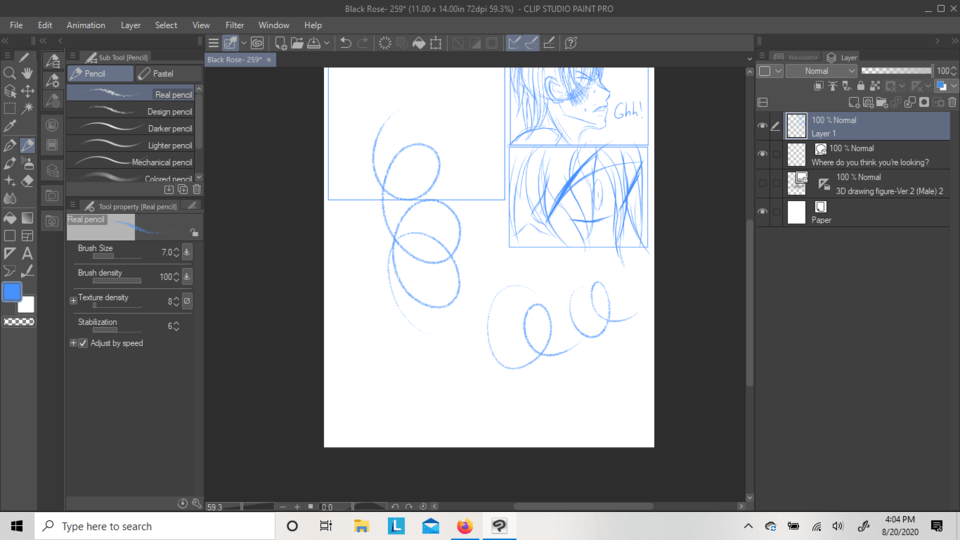This screenshot has width=960, height=540.
Task: Click the support help question icon
Action: [571, 43]
